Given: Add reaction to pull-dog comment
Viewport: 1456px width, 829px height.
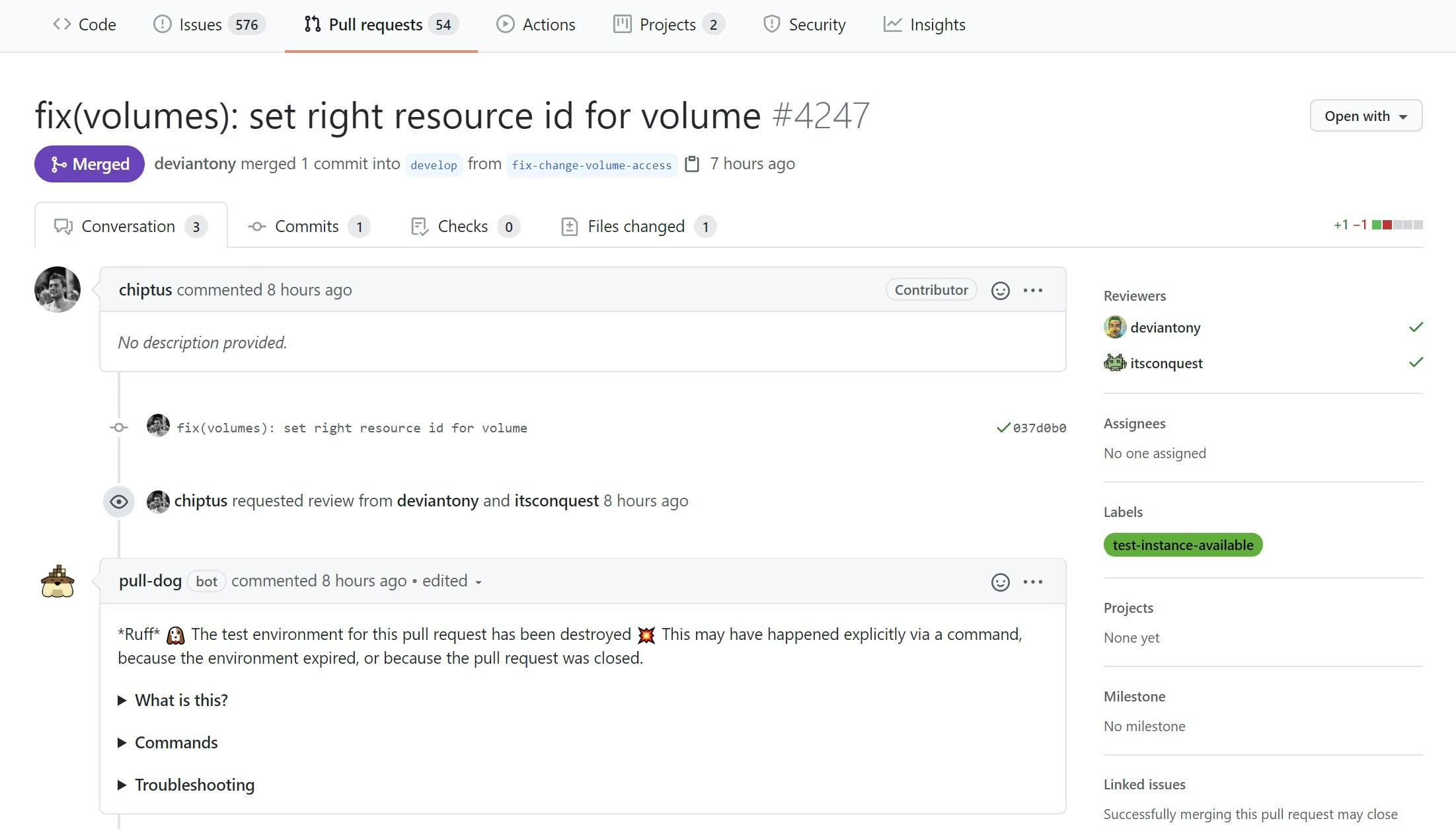Looking at the screenshot, I should [1000, 582].
